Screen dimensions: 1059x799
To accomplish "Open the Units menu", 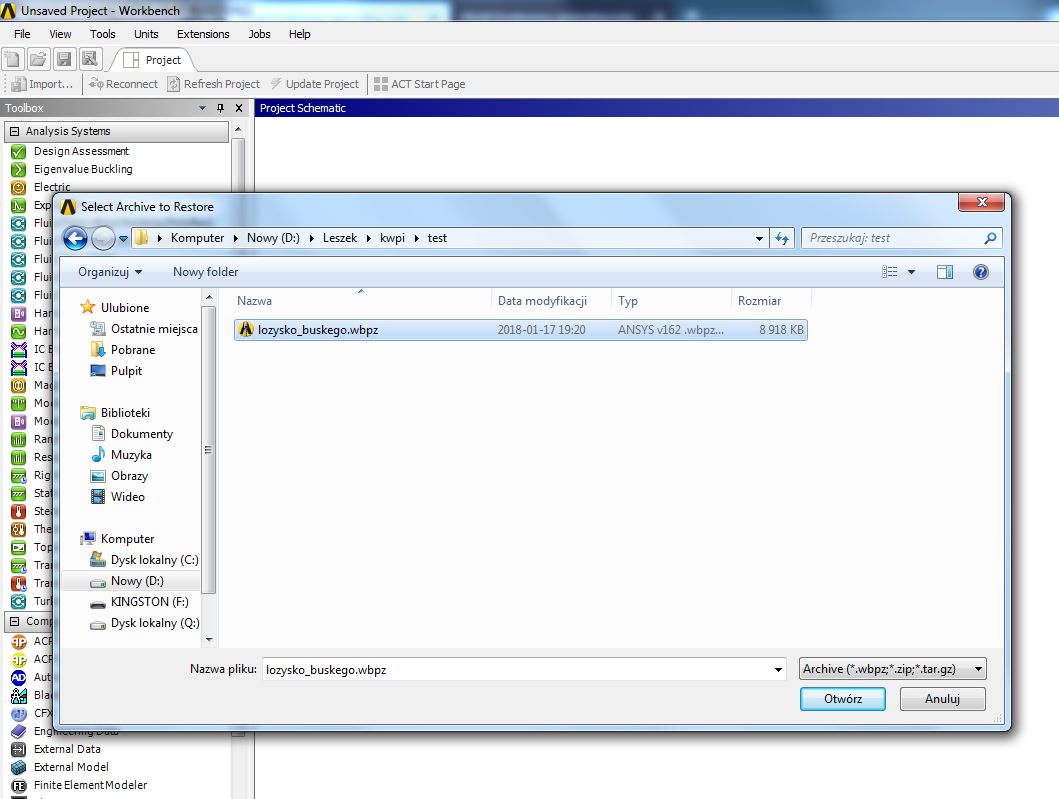I will point(146,34).
